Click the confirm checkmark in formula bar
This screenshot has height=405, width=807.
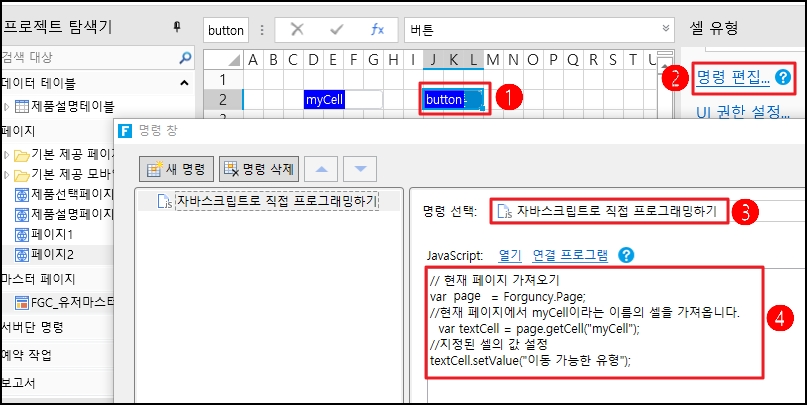pyautogui.click(x=337, y=29)
